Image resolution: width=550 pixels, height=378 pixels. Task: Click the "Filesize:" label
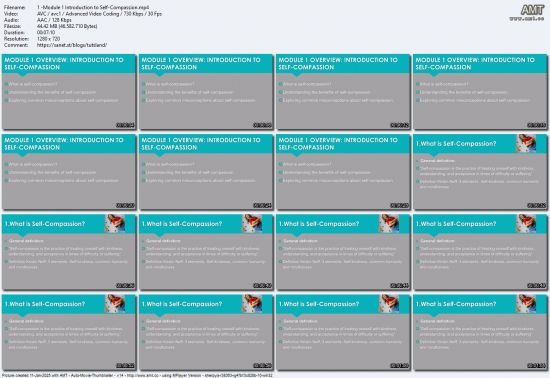[x=13, y=26]
